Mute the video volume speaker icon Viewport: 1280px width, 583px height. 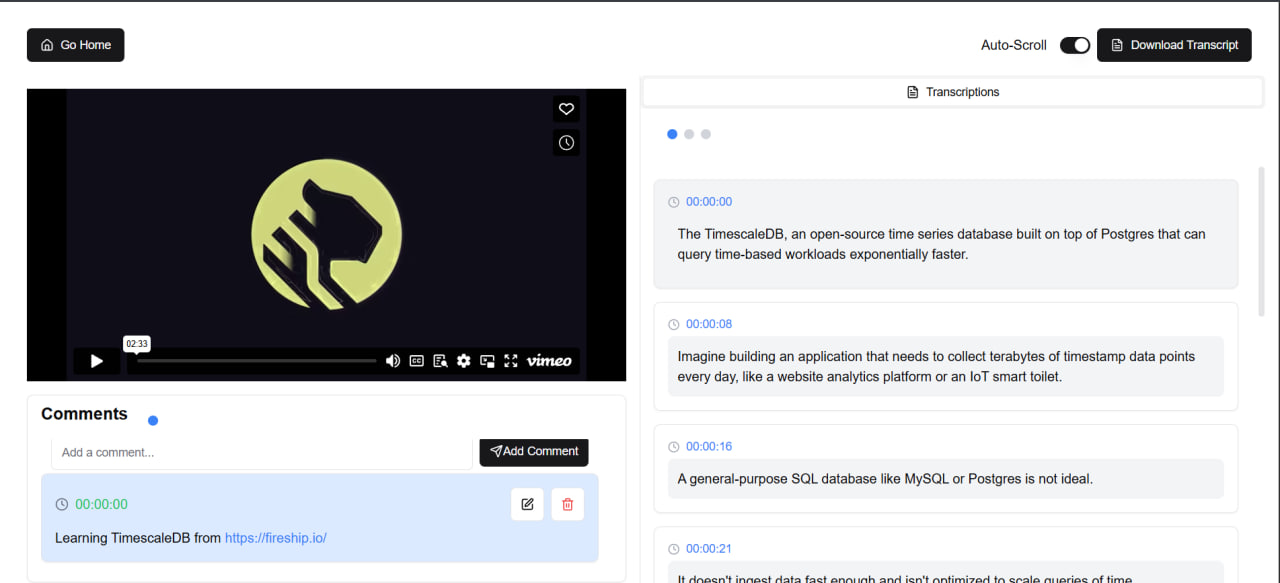pyautogui.click(x=393, y=361)
